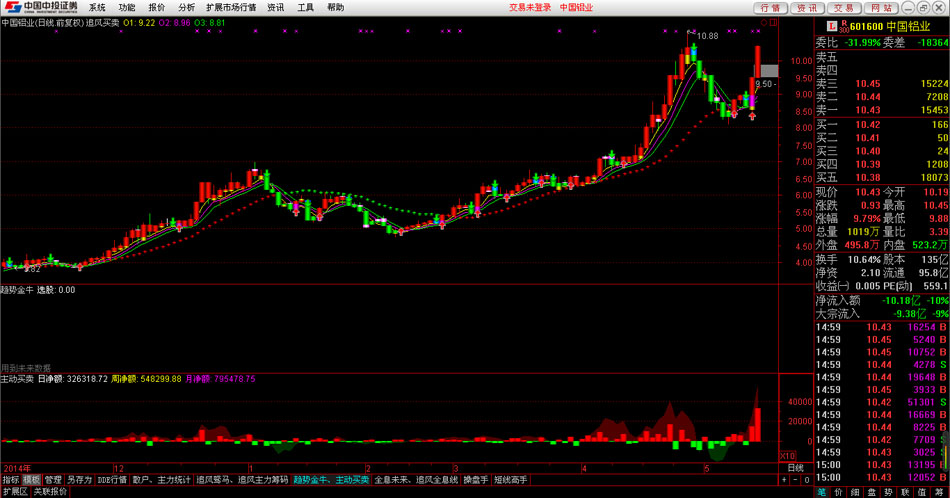Click the X10 scale marker in the volume panel
This screenshot has width=950, height=498.
click(787, 456)
